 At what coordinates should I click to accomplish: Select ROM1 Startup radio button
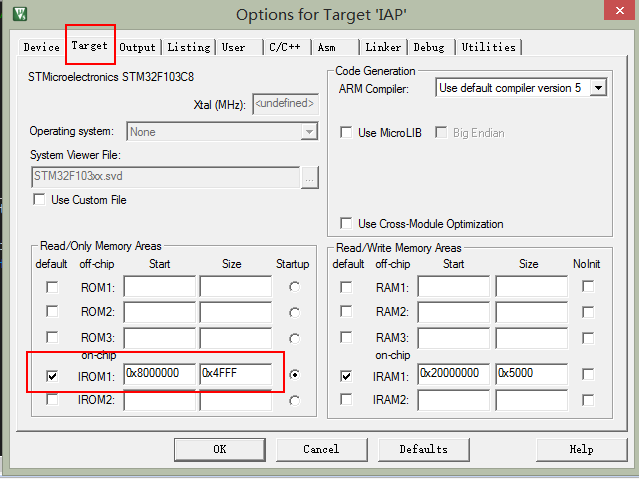[294, 287]
